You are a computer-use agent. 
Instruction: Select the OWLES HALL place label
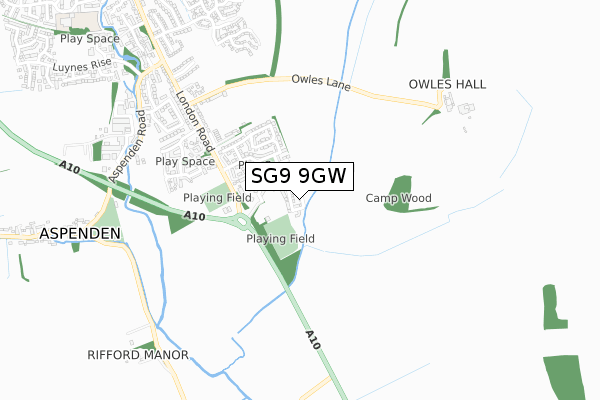pos(447,84)
